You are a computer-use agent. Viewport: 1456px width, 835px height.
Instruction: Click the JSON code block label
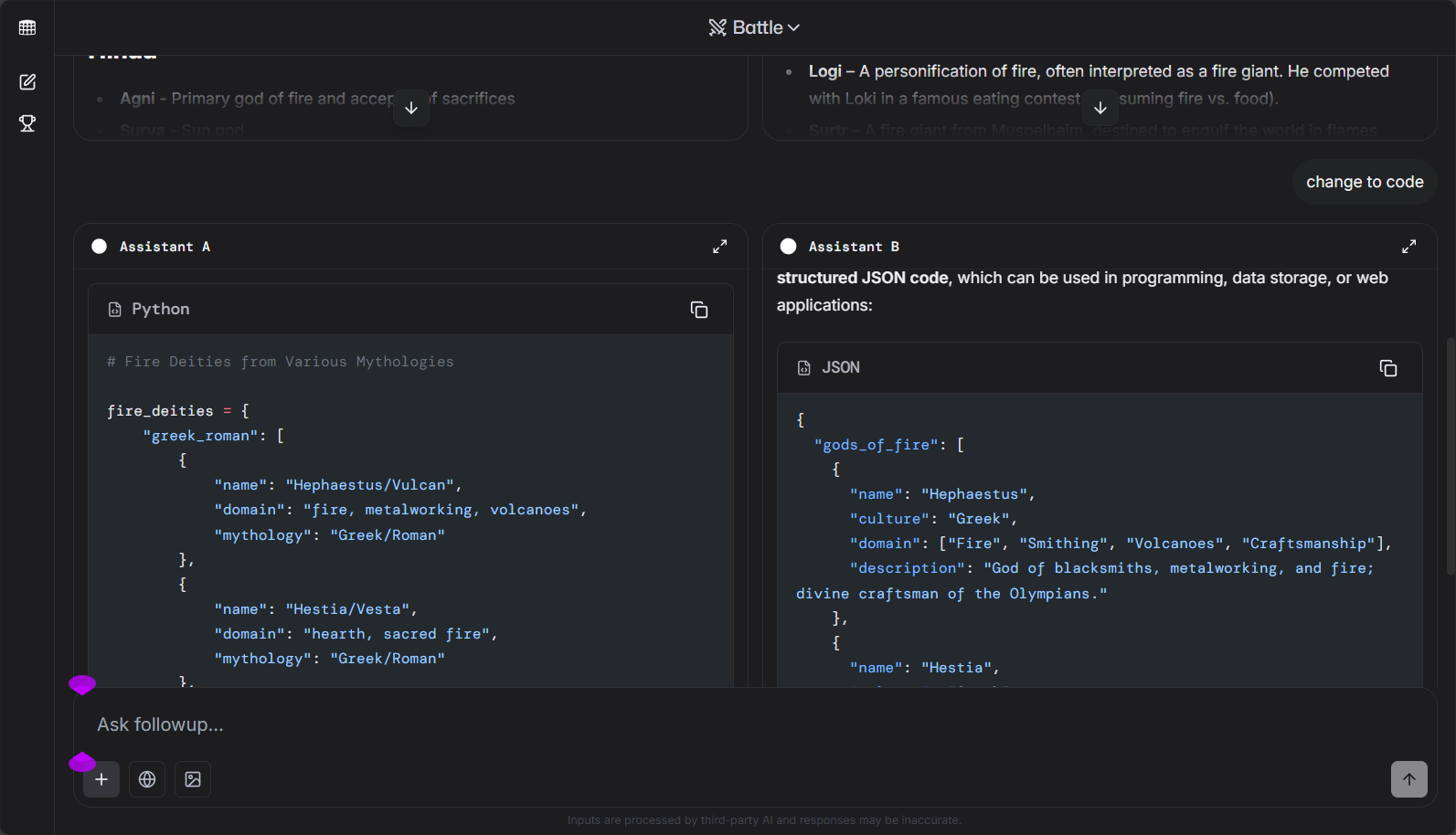pos(841,367)
